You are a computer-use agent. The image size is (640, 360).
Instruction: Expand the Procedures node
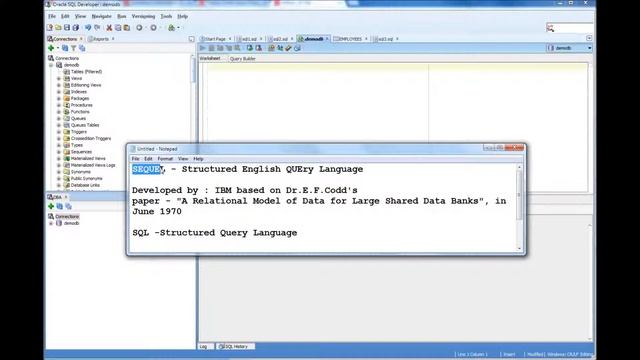59,105
